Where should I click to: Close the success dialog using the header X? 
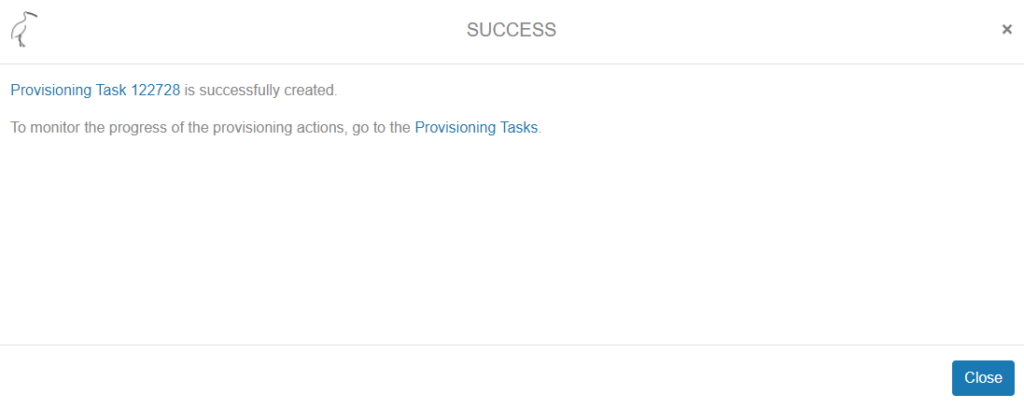pos(1007,30)
